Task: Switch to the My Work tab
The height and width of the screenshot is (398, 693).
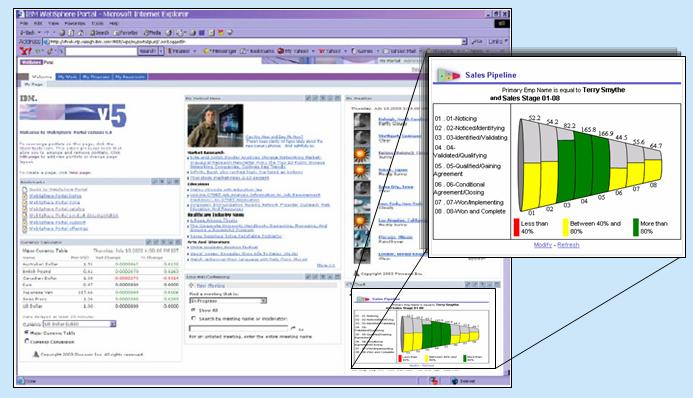Action: (67, 77)
